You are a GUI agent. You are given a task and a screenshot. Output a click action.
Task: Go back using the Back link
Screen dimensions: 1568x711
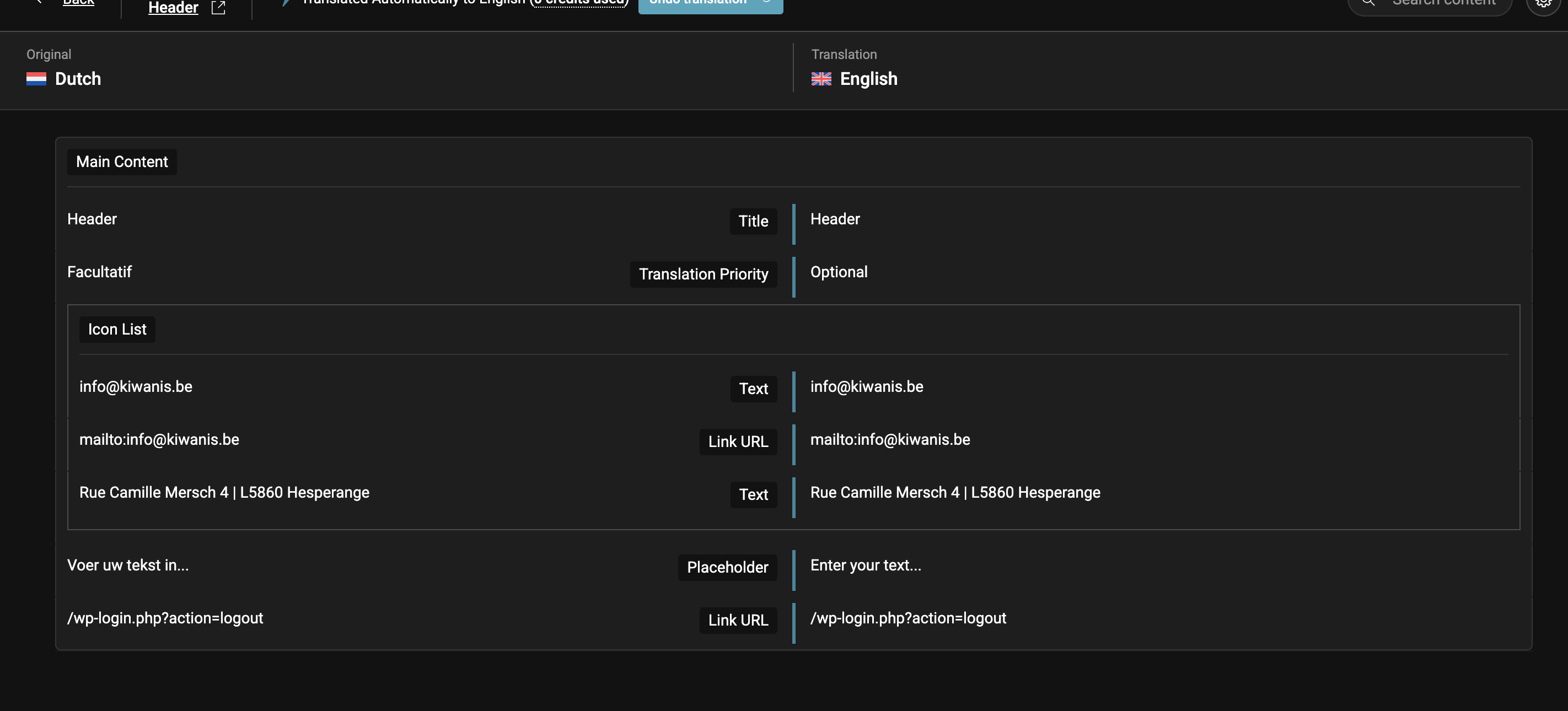point(78,3)
